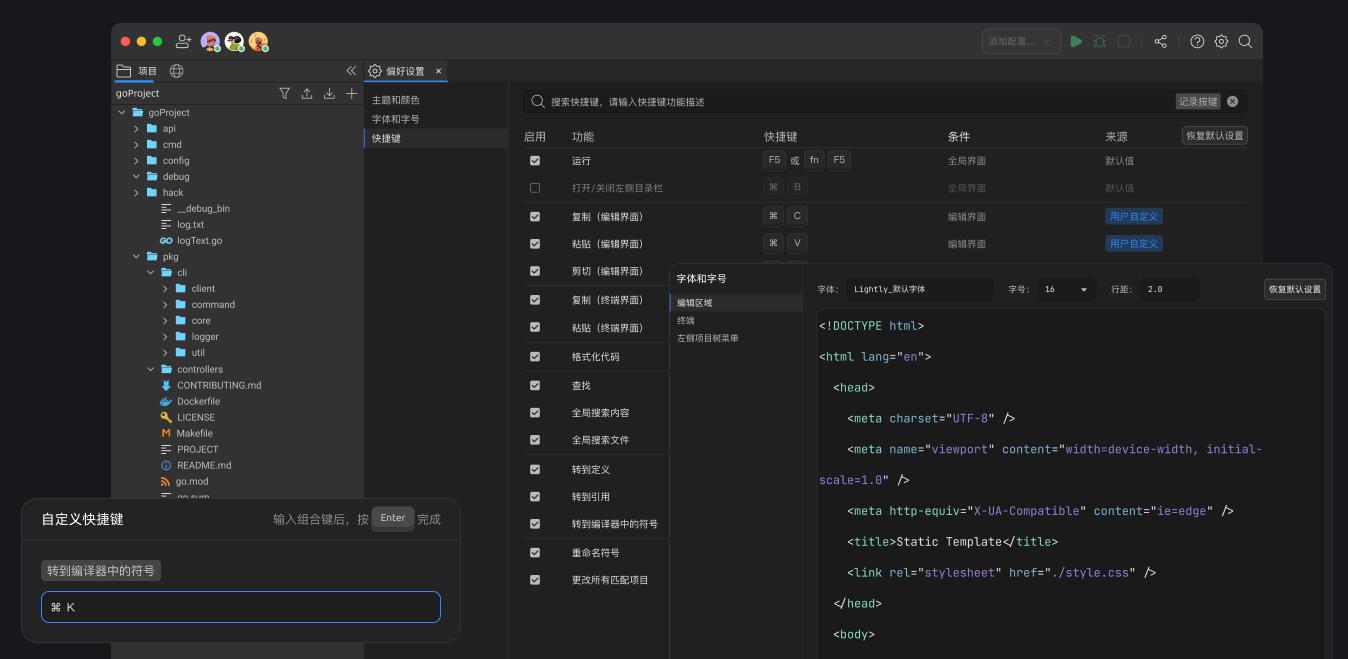Click the globe icon beside 项目 tab
This screenshot has height=659, width=1348.
point(177,71)
